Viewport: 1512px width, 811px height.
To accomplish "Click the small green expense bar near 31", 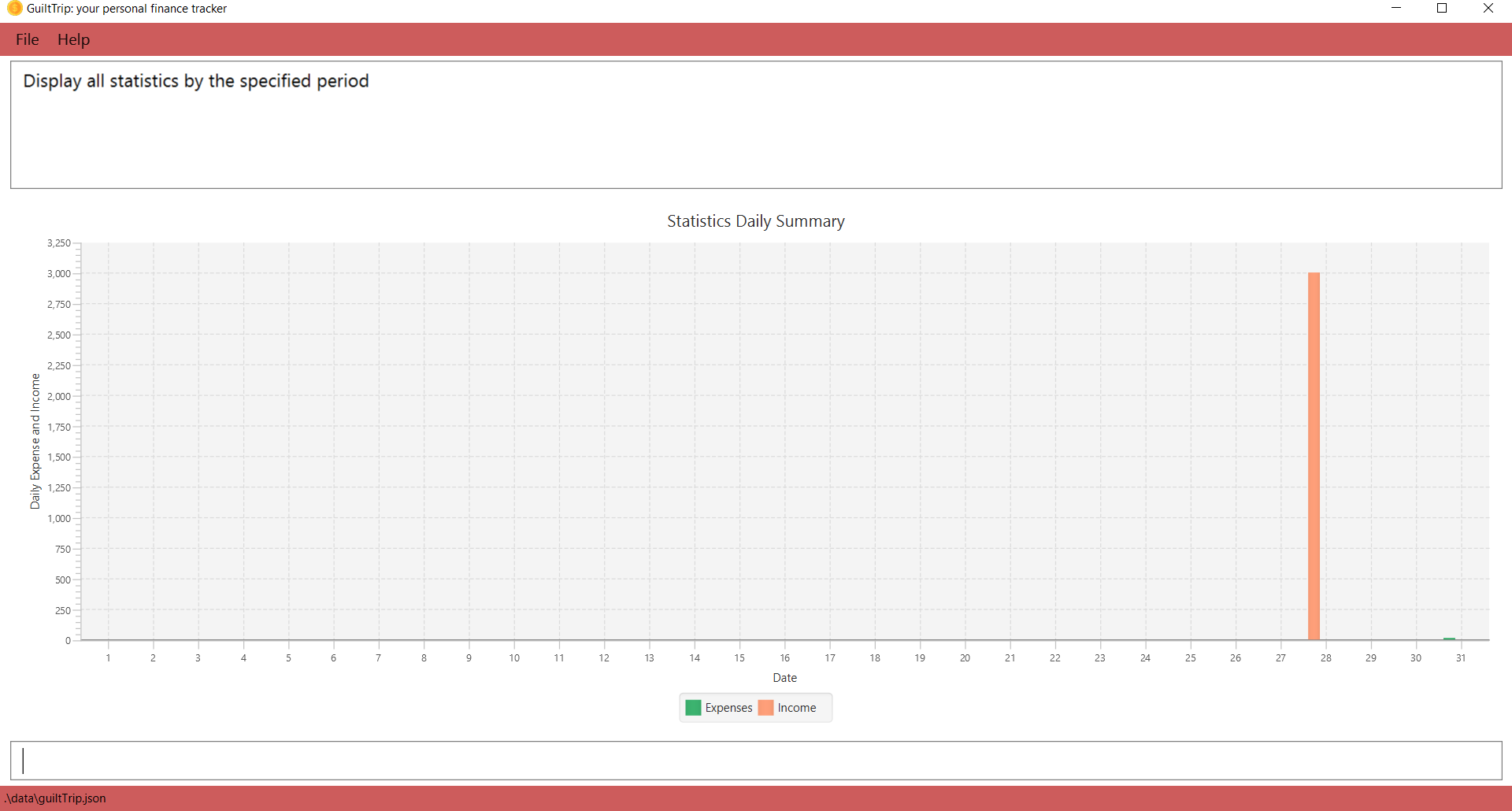I will click(1449, 639).
